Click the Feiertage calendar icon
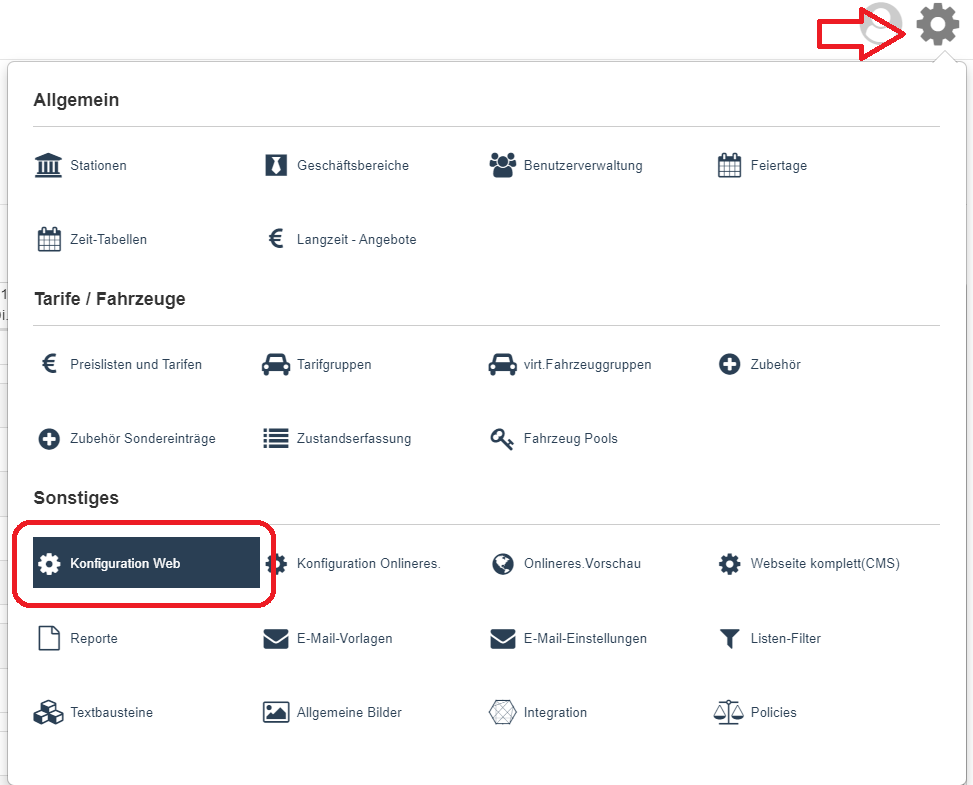Screen dimensions: 973x785 coord(729,165)
